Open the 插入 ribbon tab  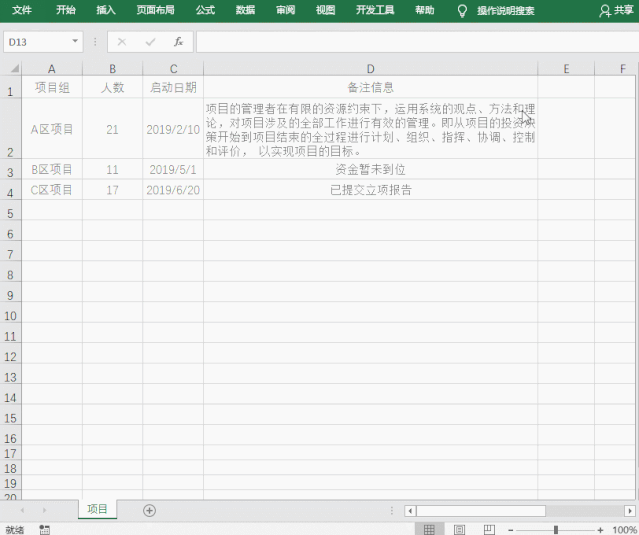(106, 10)
